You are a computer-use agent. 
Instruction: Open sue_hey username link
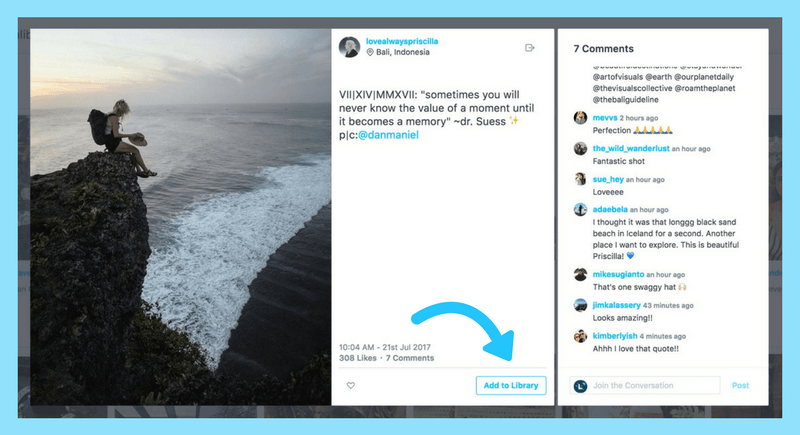point(608,180)
